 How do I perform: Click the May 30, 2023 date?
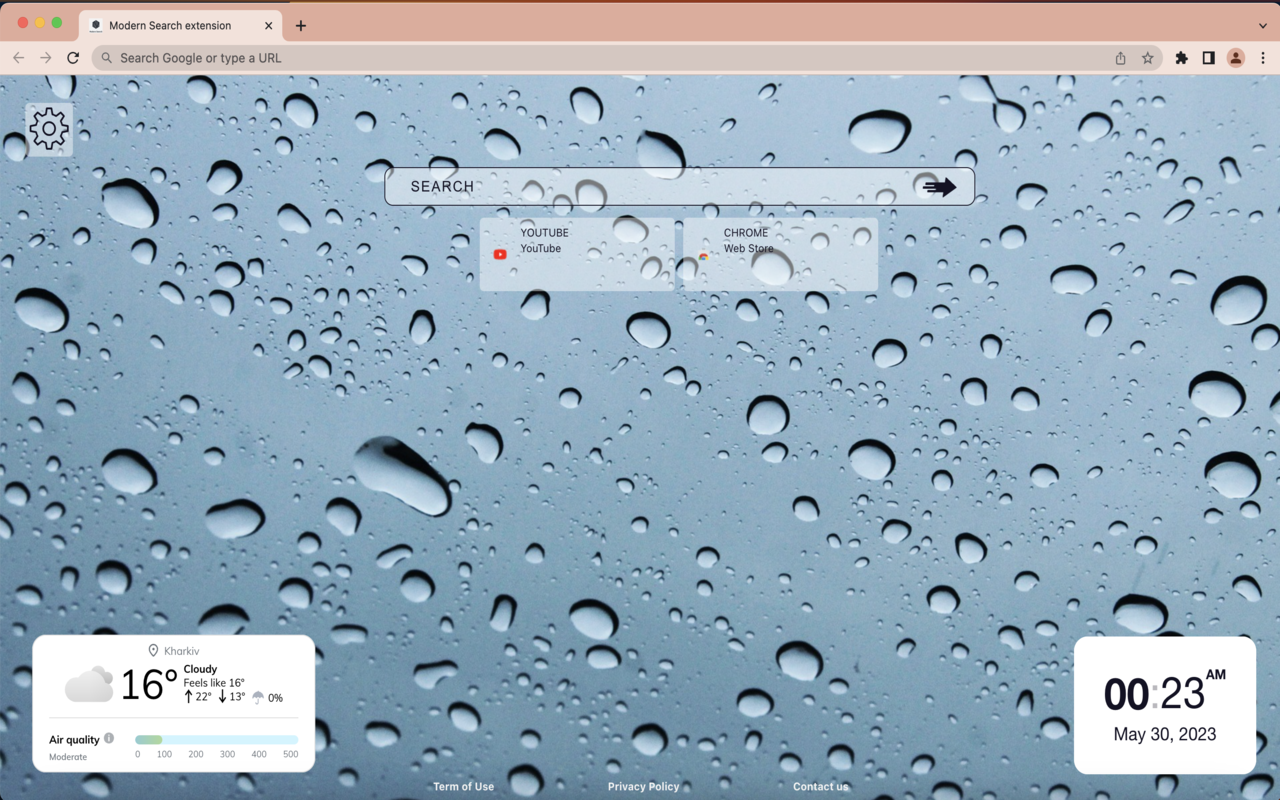tap(1165, 734)
